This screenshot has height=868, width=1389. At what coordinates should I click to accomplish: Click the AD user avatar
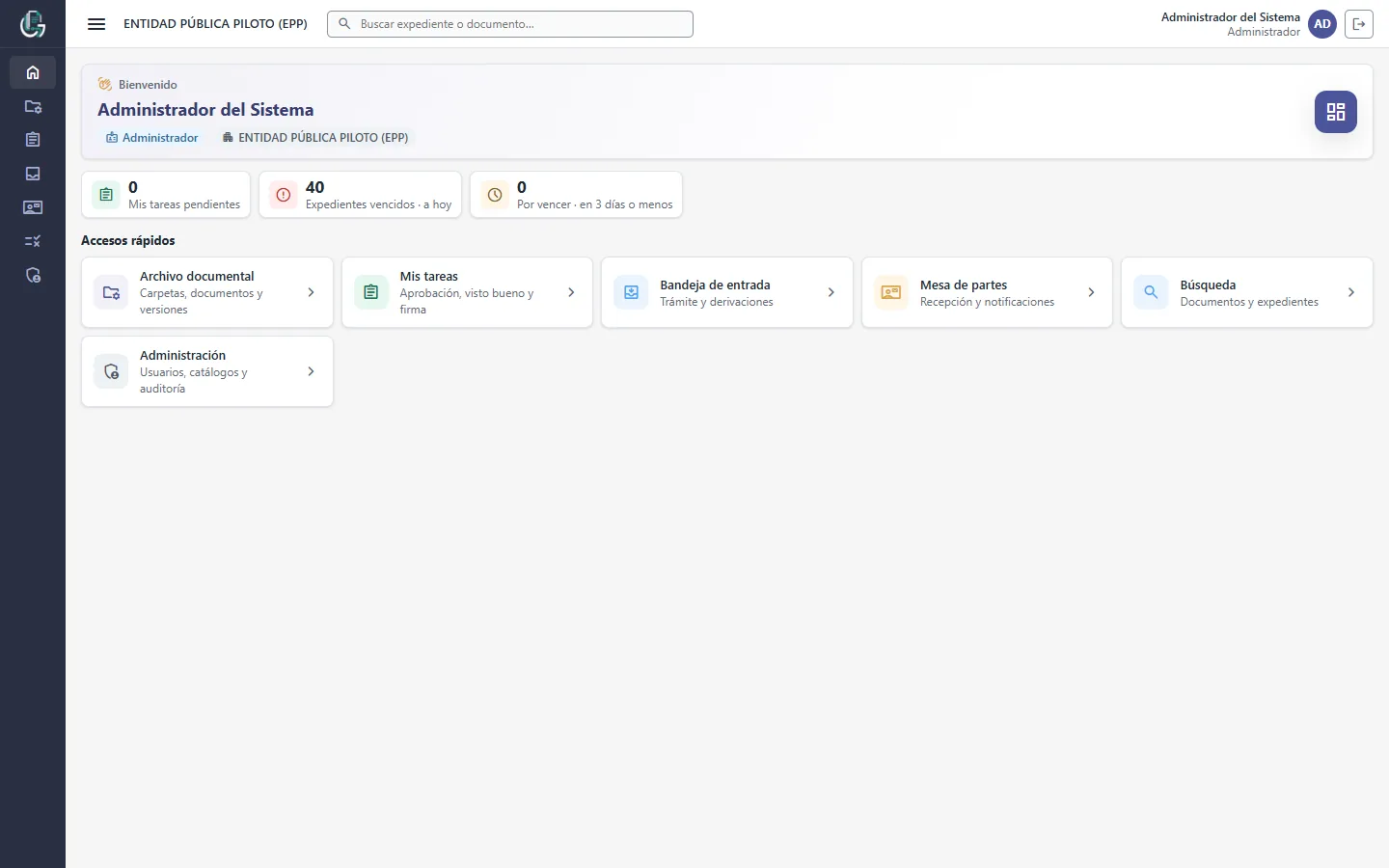(1322, 24)
